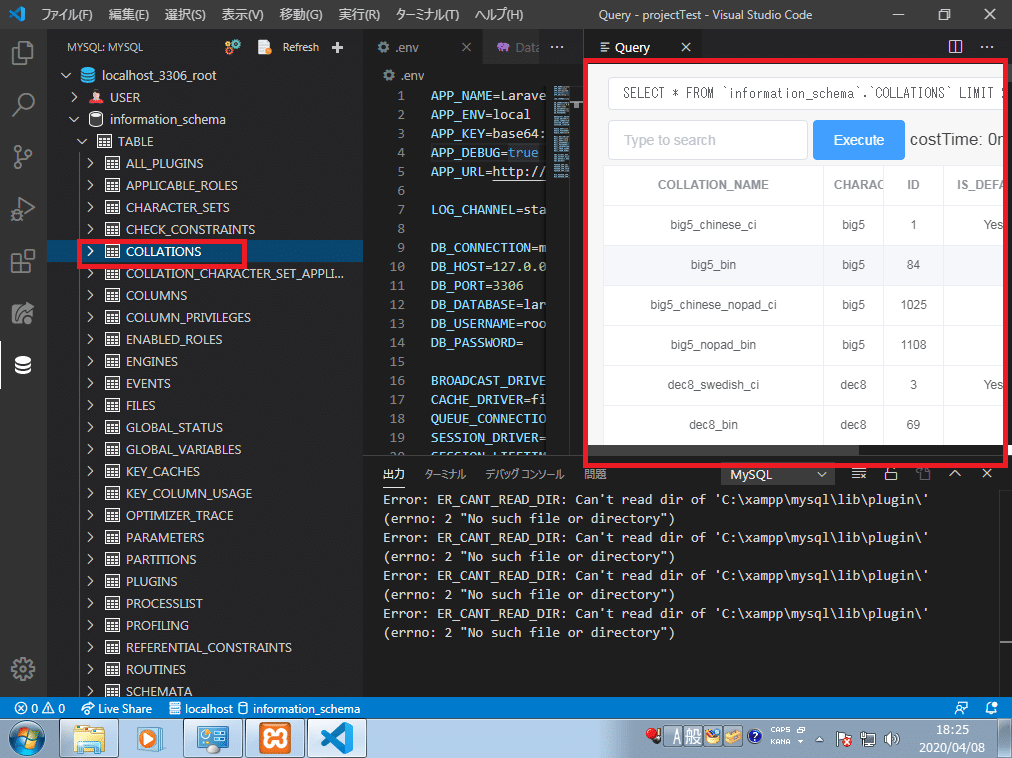This screenshot has width=1012, height=758.
Task: Expand the COLUMNS table
Action: tap(90, 295)
